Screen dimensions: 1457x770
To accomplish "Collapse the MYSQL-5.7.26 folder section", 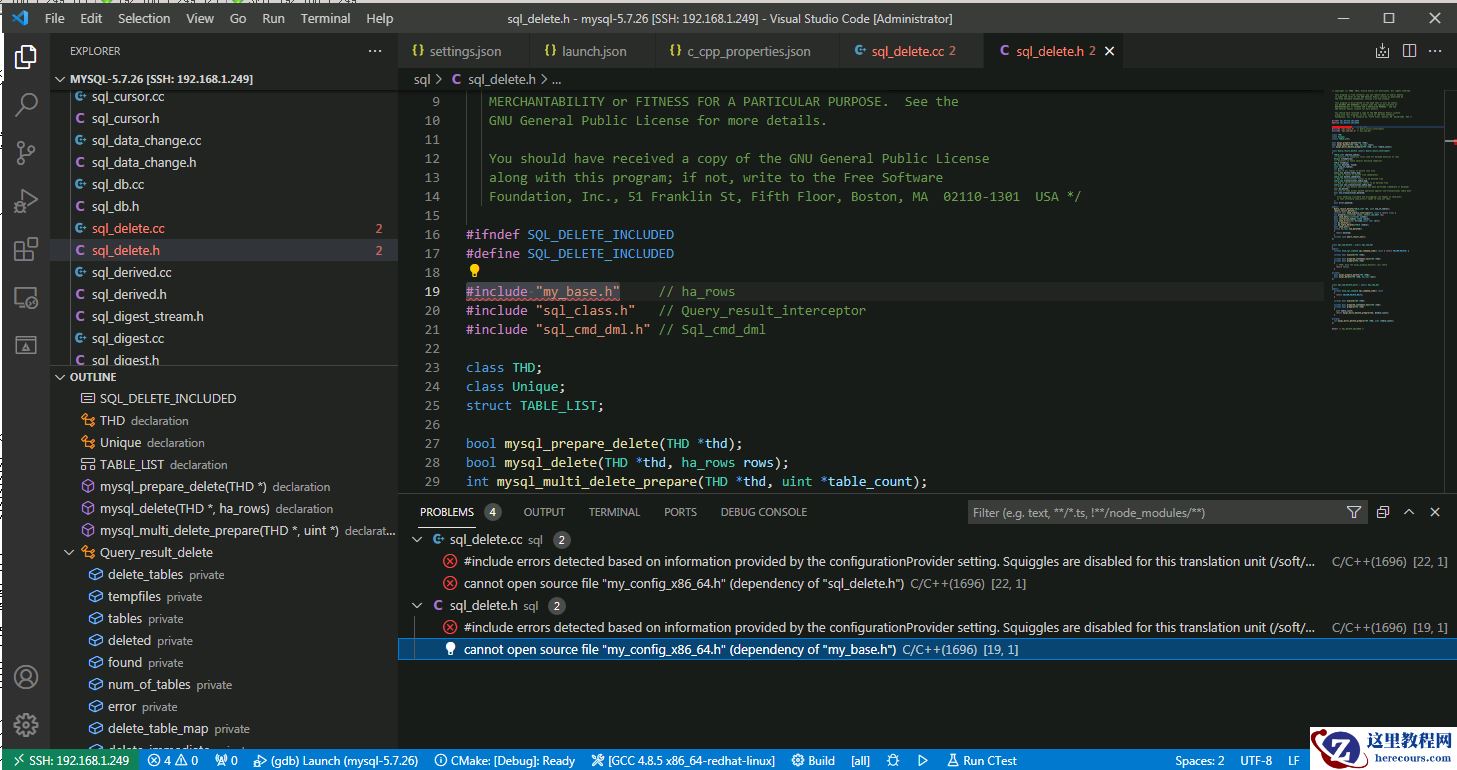I will coord(60,79).
